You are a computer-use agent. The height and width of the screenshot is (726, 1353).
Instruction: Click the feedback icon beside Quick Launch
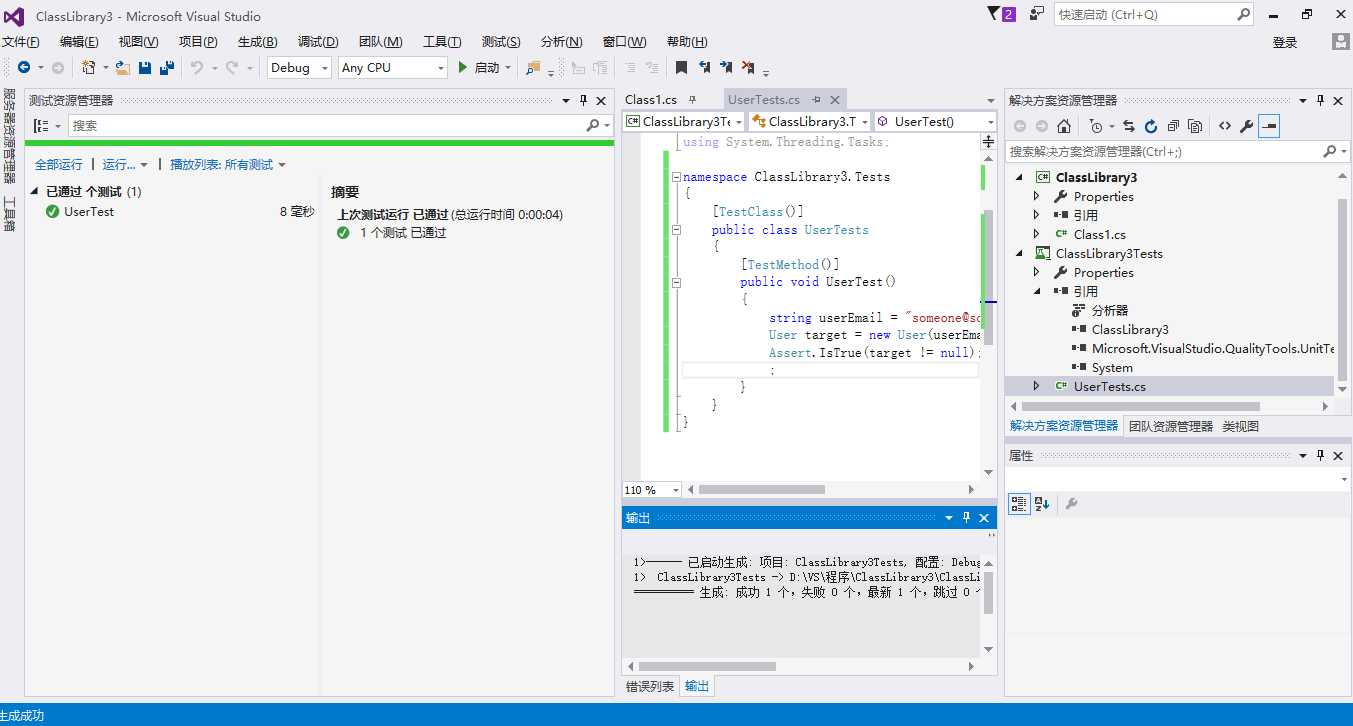1036,14
